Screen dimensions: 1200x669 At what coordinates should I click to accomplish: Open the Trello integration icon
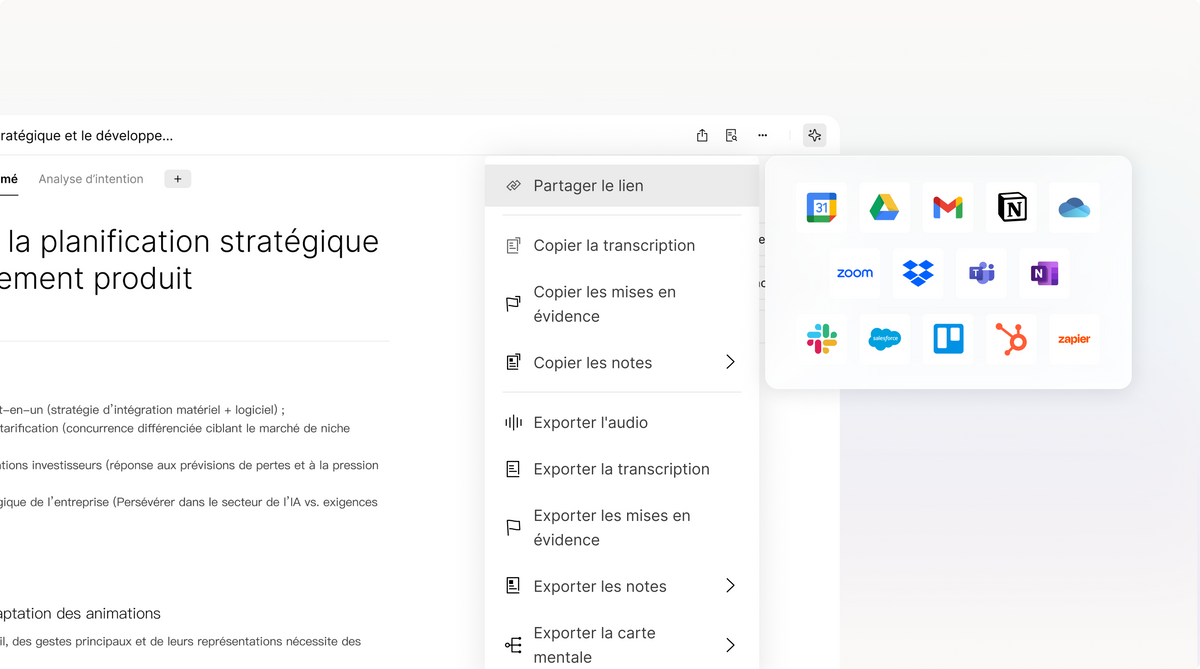pyautogui.click(x=947, y=339)
